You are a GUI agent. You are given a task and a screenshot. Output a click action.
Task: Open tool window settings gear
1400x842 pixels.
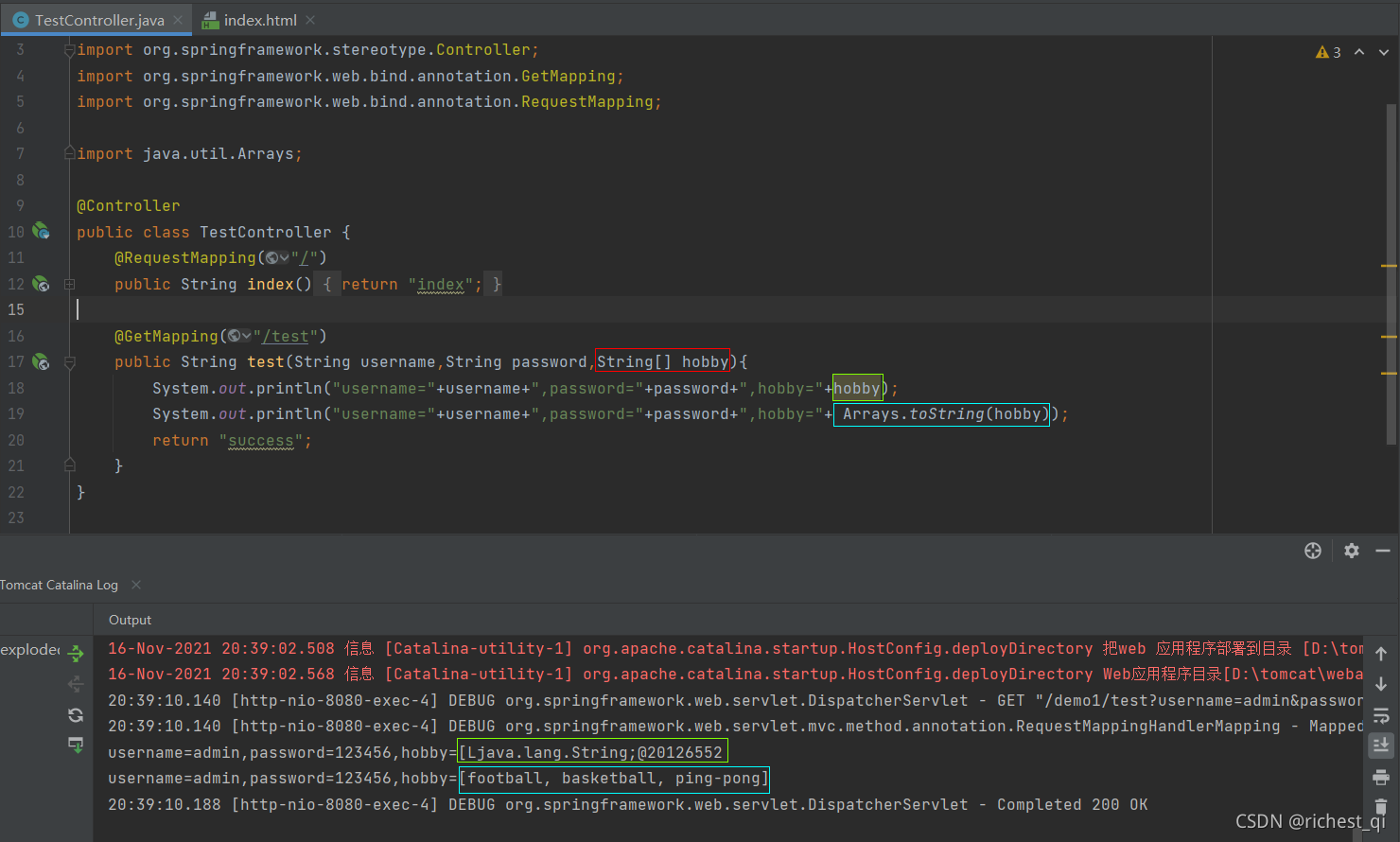pyautogui.click(x=1352, y=551)
